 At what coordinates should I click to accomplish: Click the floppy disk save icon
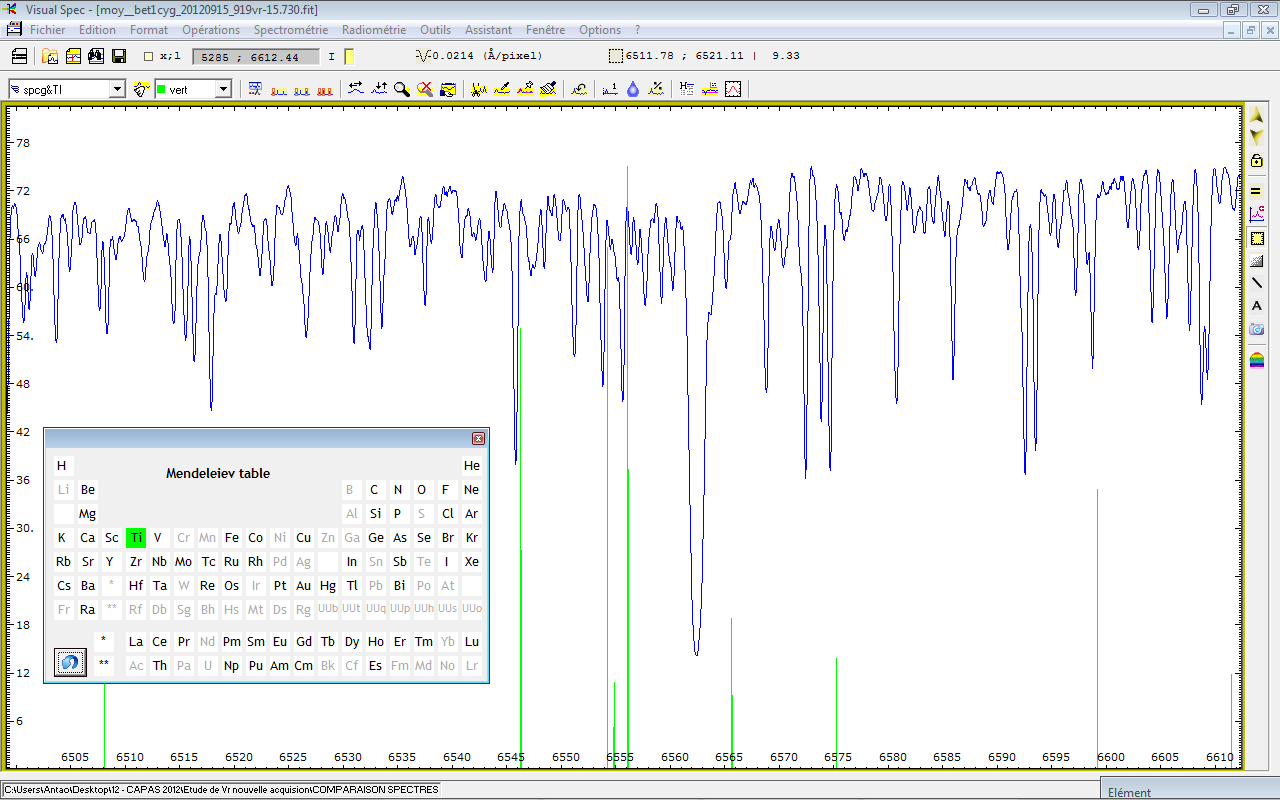[x=119, y=56]
